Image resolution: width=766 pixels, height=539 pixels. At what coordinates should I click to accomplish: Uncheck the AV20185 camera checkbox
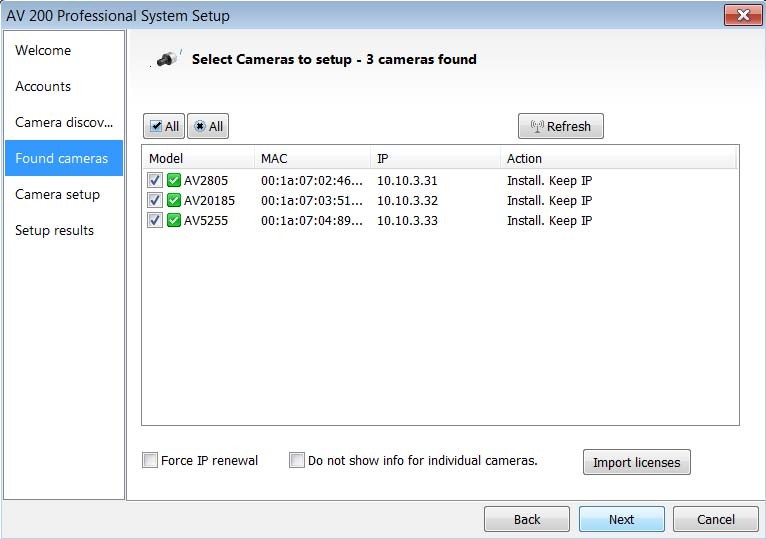pos(155,201)
